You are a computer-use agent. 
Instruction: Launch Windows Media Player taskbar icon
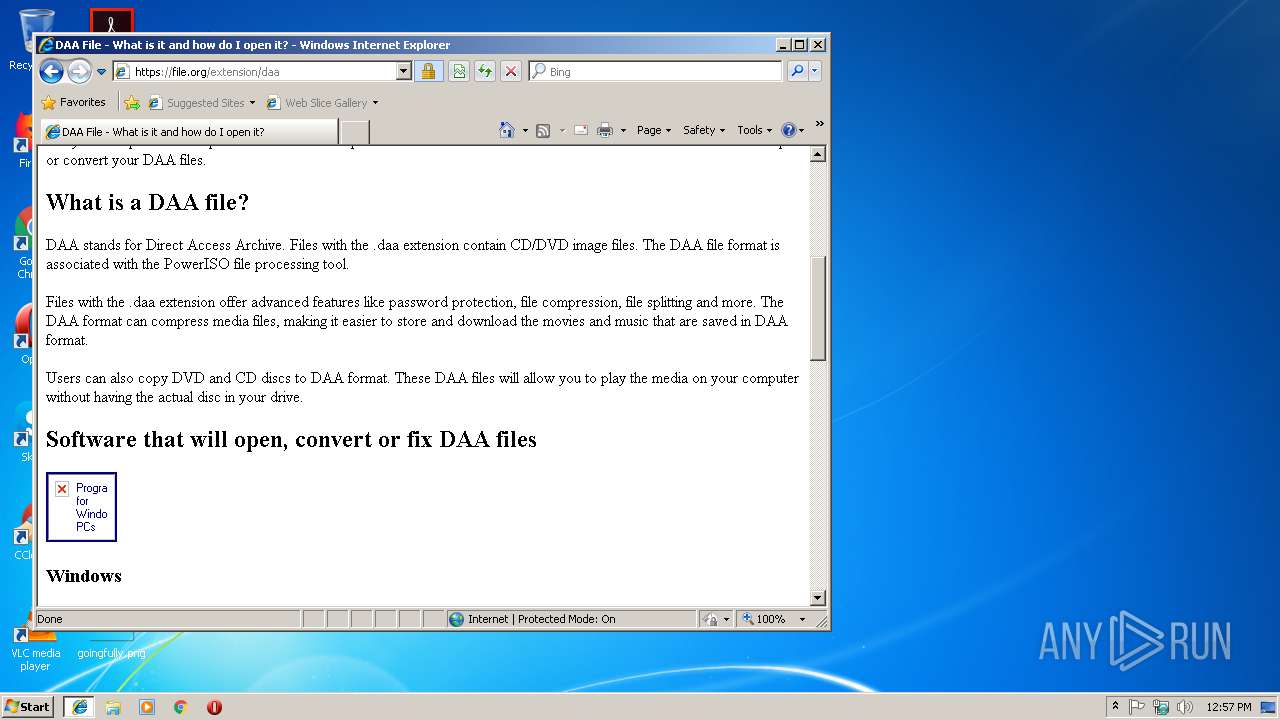tap(147, 707)
